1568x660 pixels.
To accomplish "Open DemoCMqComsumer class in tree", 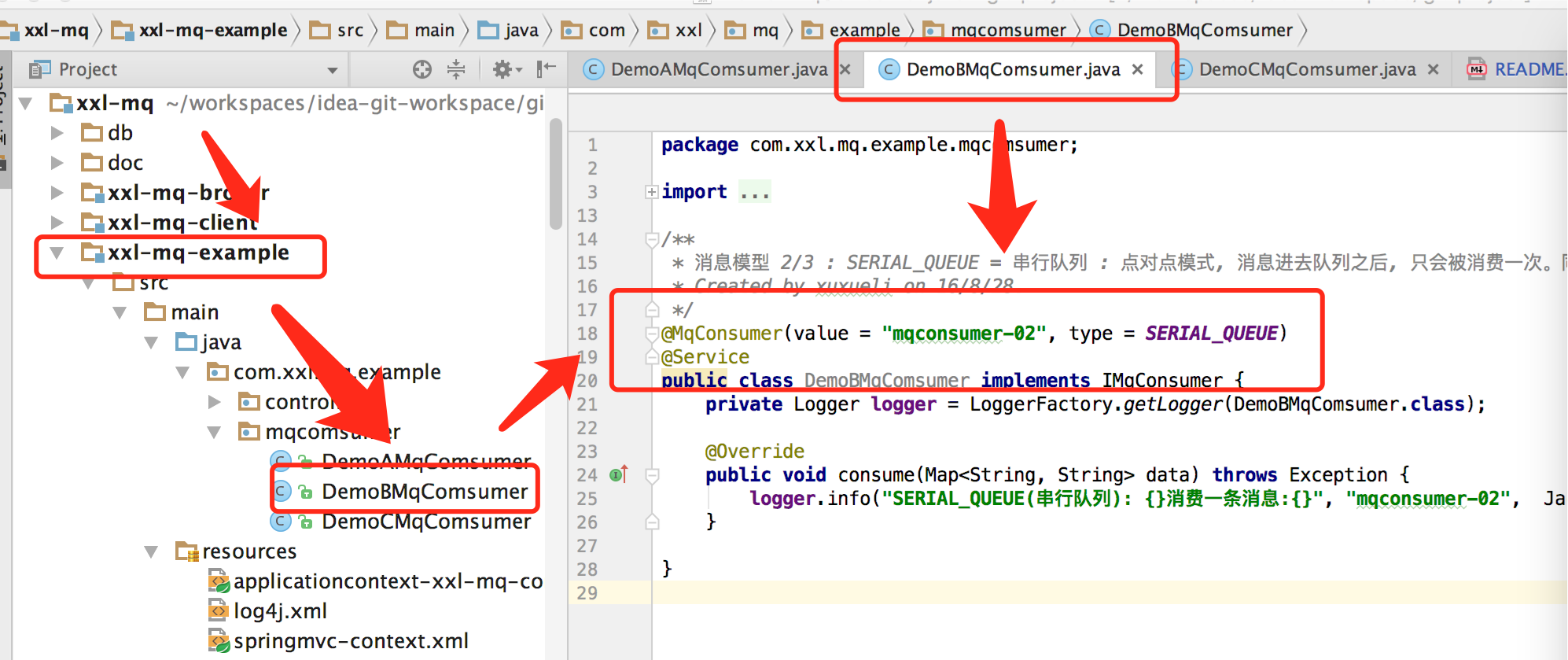I will click(401, 522).
